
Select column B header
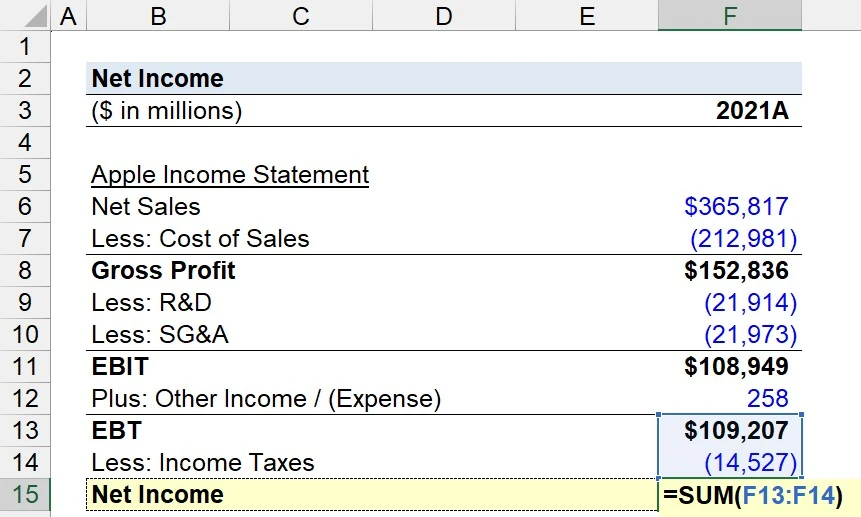click(x=157, y=15)
